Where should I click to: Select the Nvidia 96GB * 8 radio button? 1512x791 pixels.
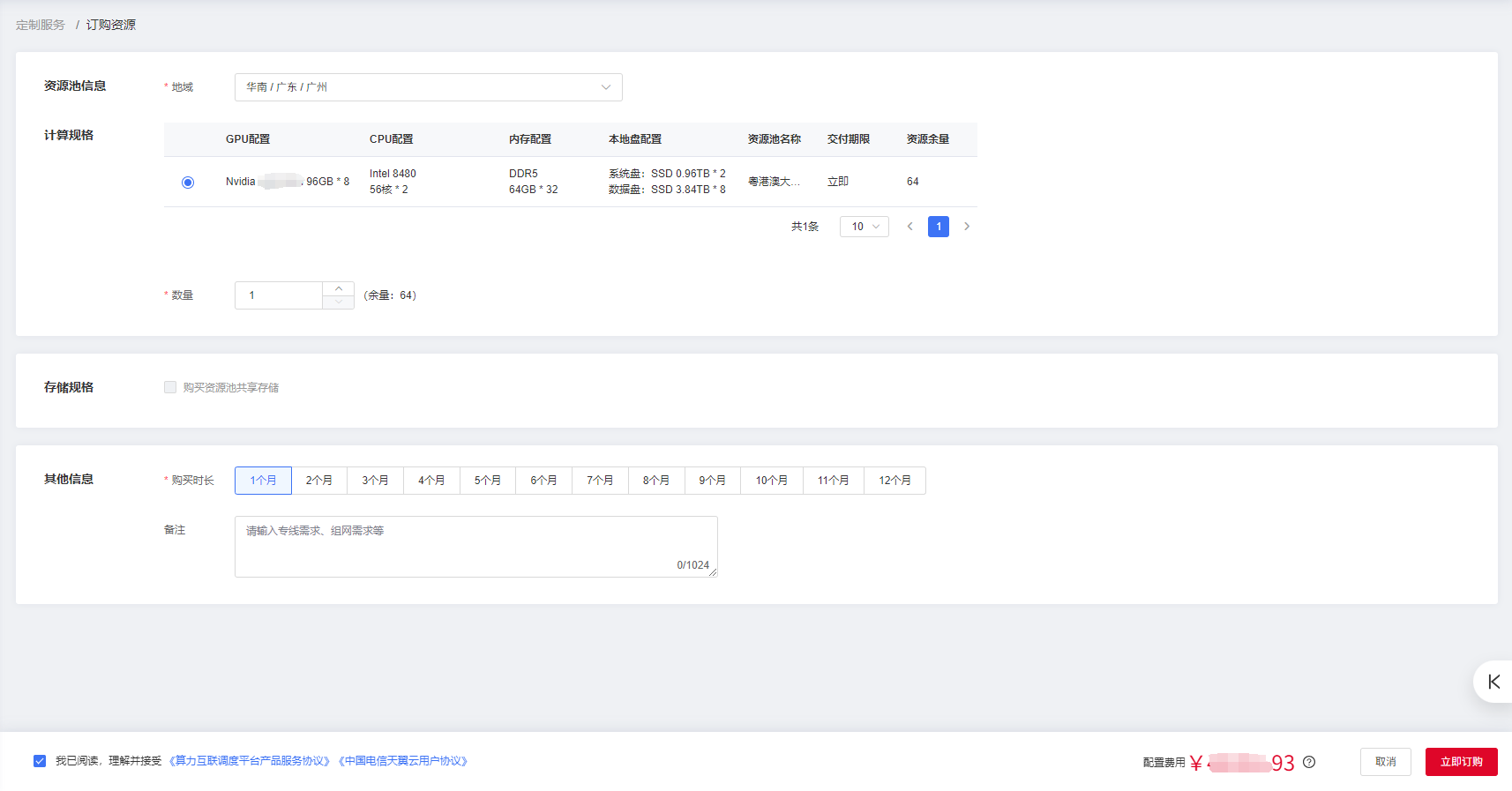click(188, 183)
